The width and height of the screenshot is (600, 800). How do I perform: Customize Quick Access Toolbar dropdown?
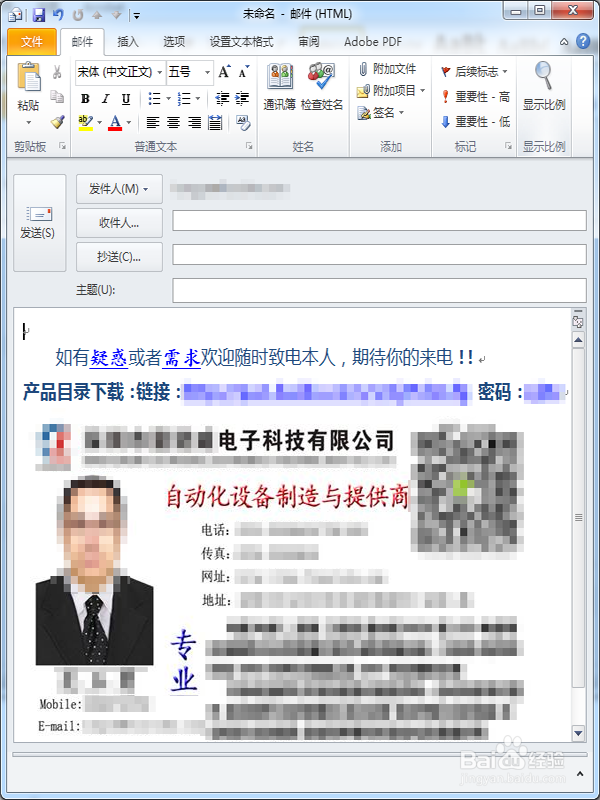pyautogui.click(x=137, y=15)
